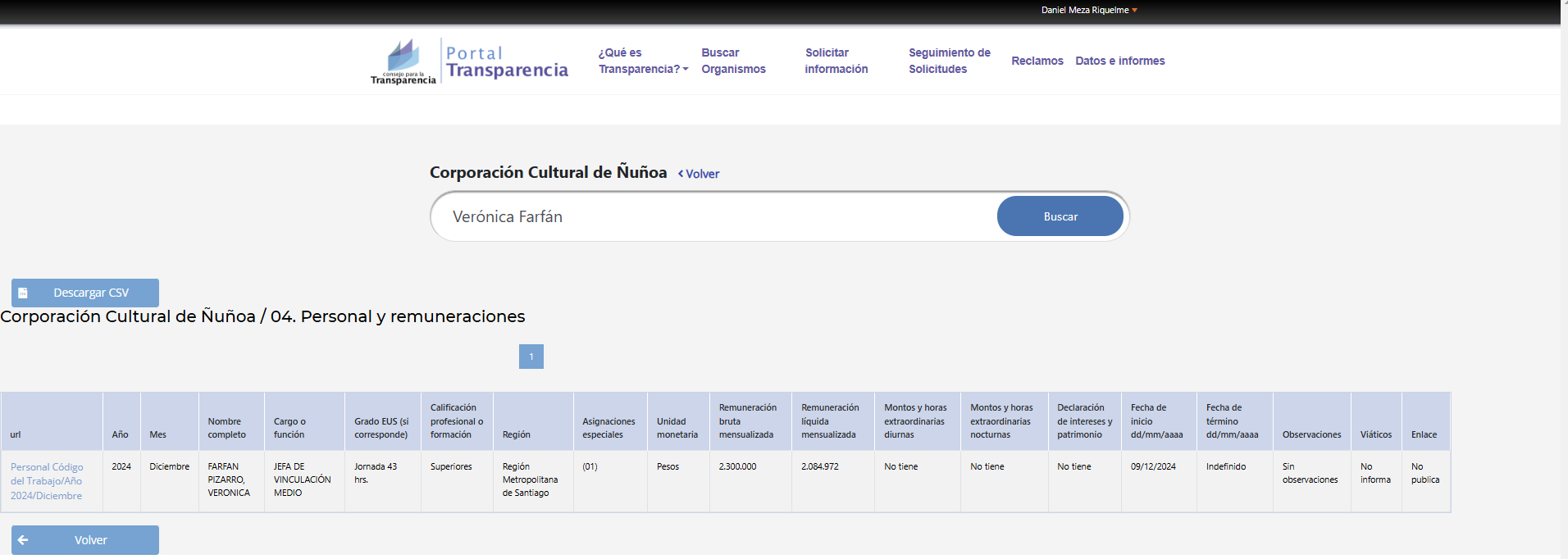Open user menu arrow beside Daniel Meza Riquelme

[x=1135, y=11]
